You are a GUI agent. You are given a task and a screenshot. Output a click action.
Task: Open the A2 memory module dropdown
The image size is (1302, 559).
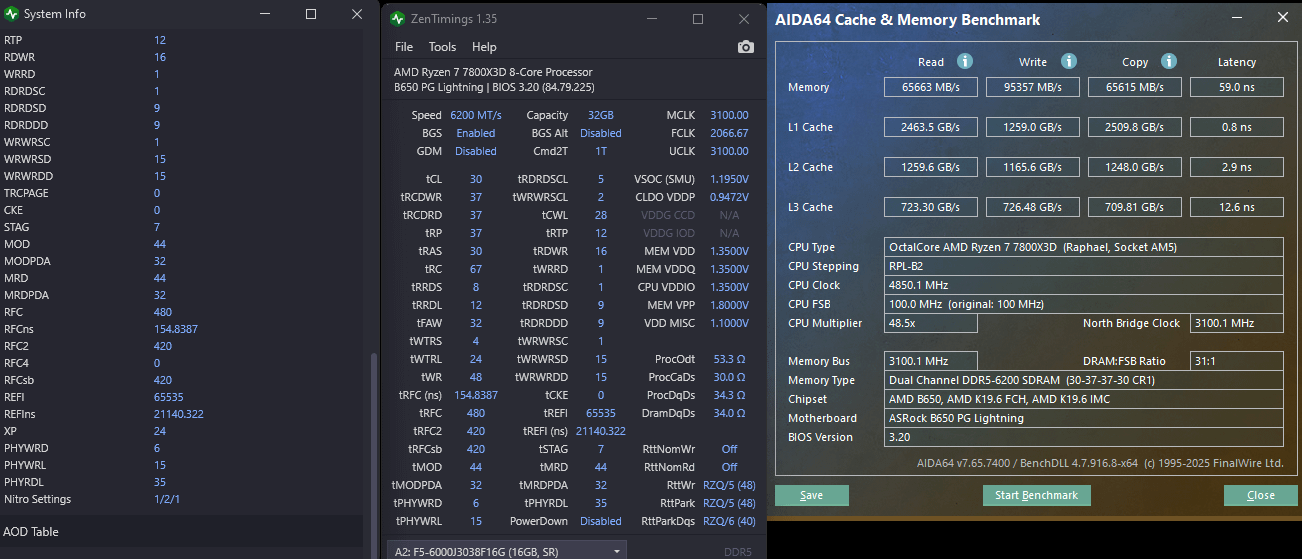coord(506,550)
